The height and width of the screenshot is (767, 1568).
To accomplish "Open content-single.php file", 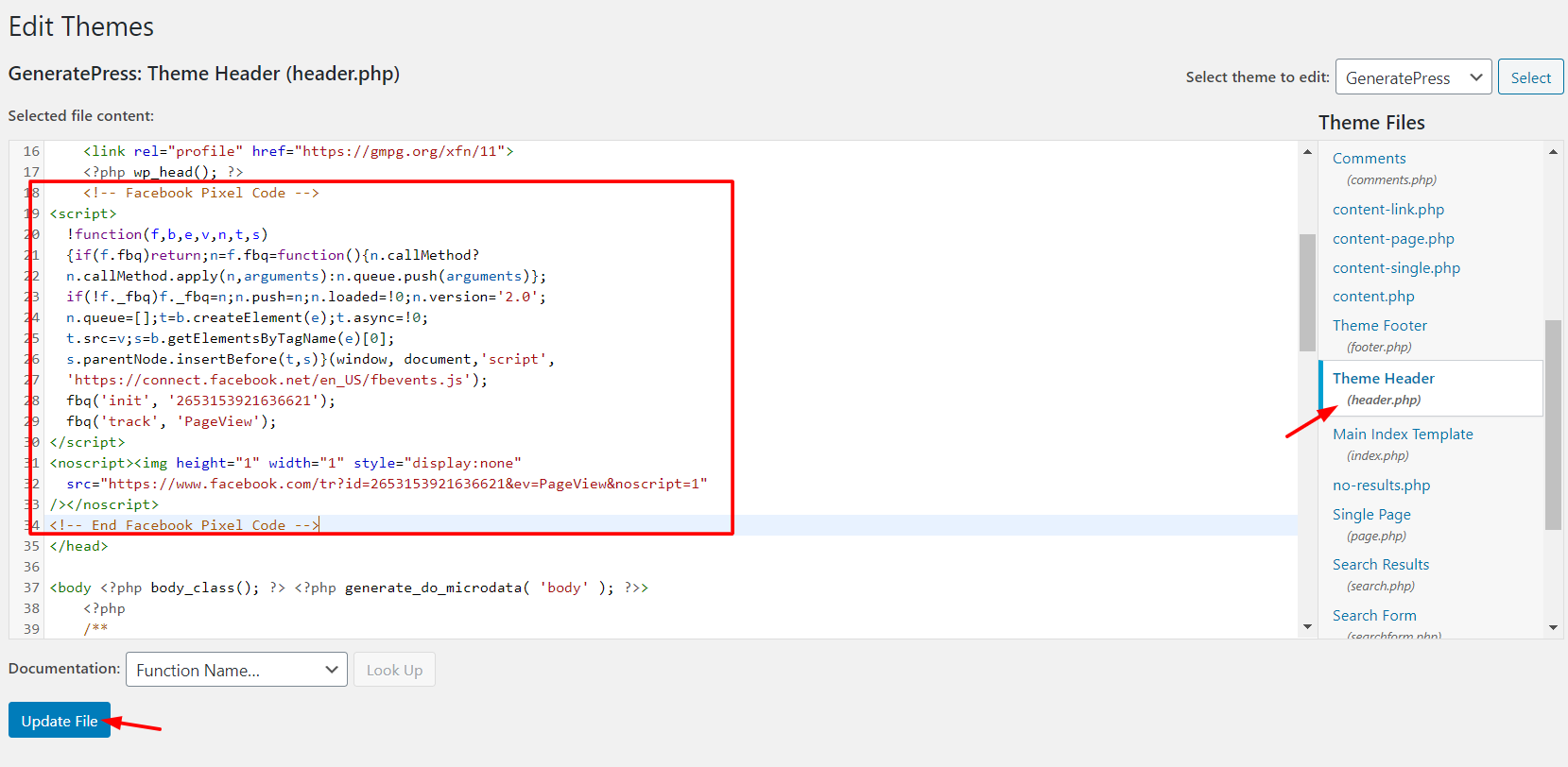I will point(1396,268).
